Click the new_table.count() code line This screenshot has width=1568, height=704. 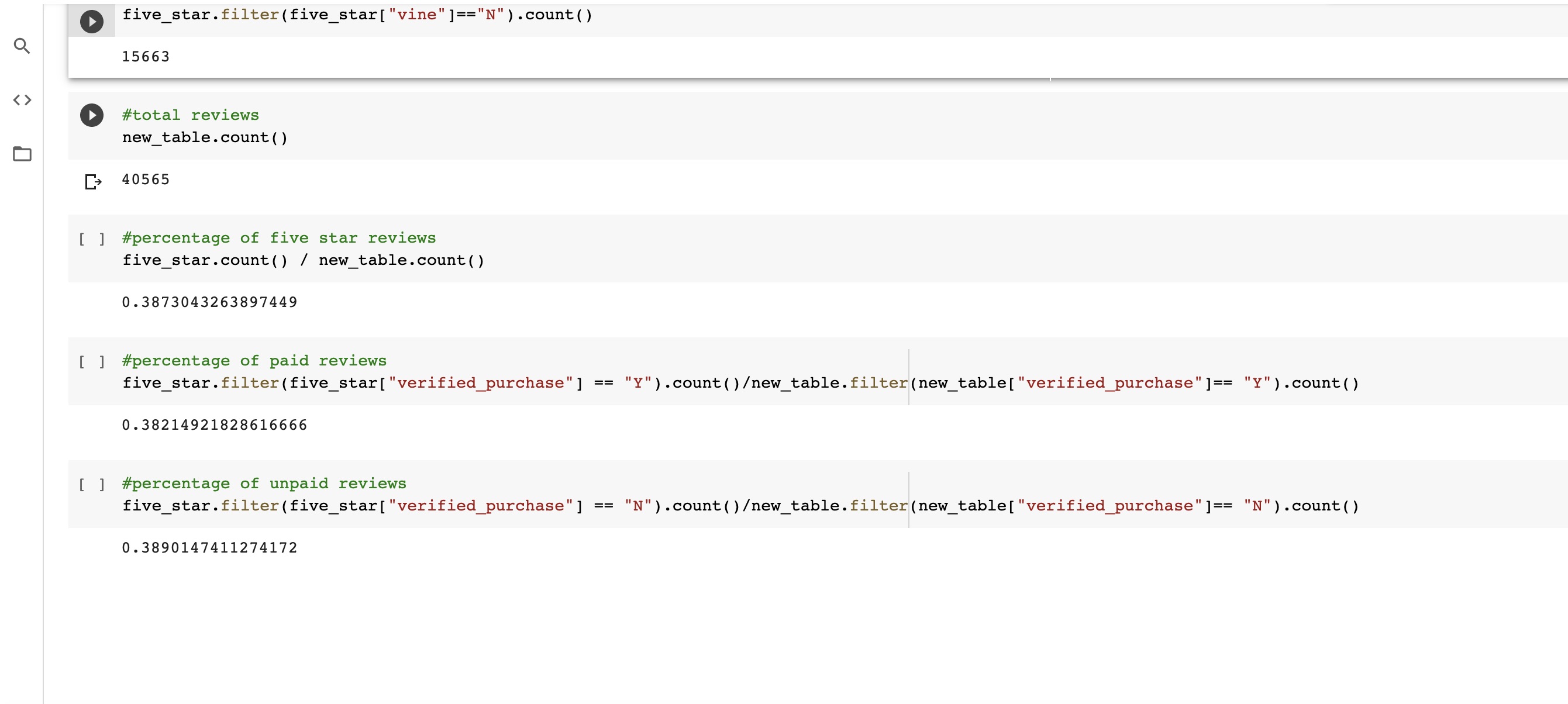205,137
